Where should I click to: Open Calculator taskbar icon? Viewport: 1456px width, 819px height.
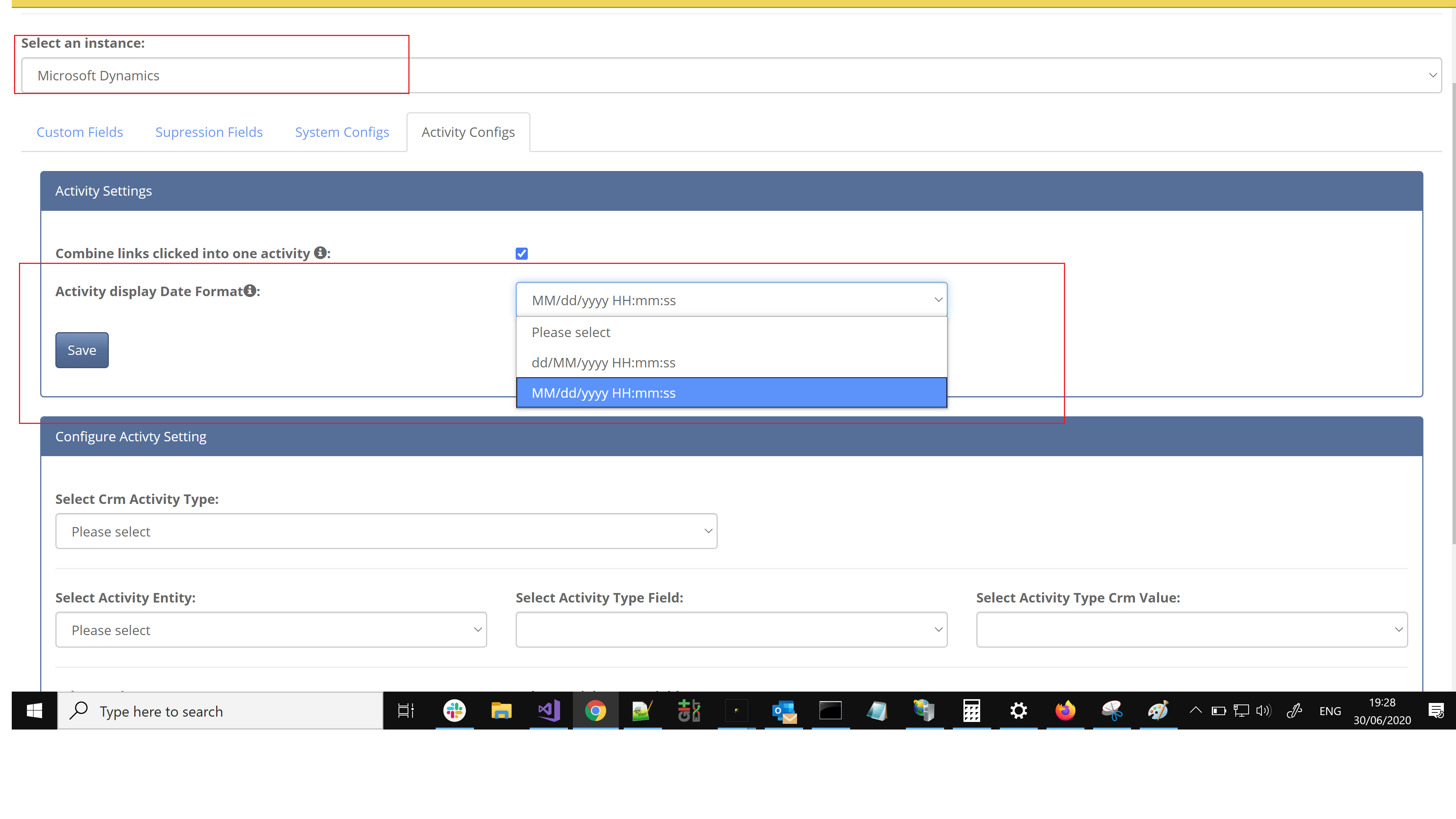pyautogui.click(x=971, y=711)
